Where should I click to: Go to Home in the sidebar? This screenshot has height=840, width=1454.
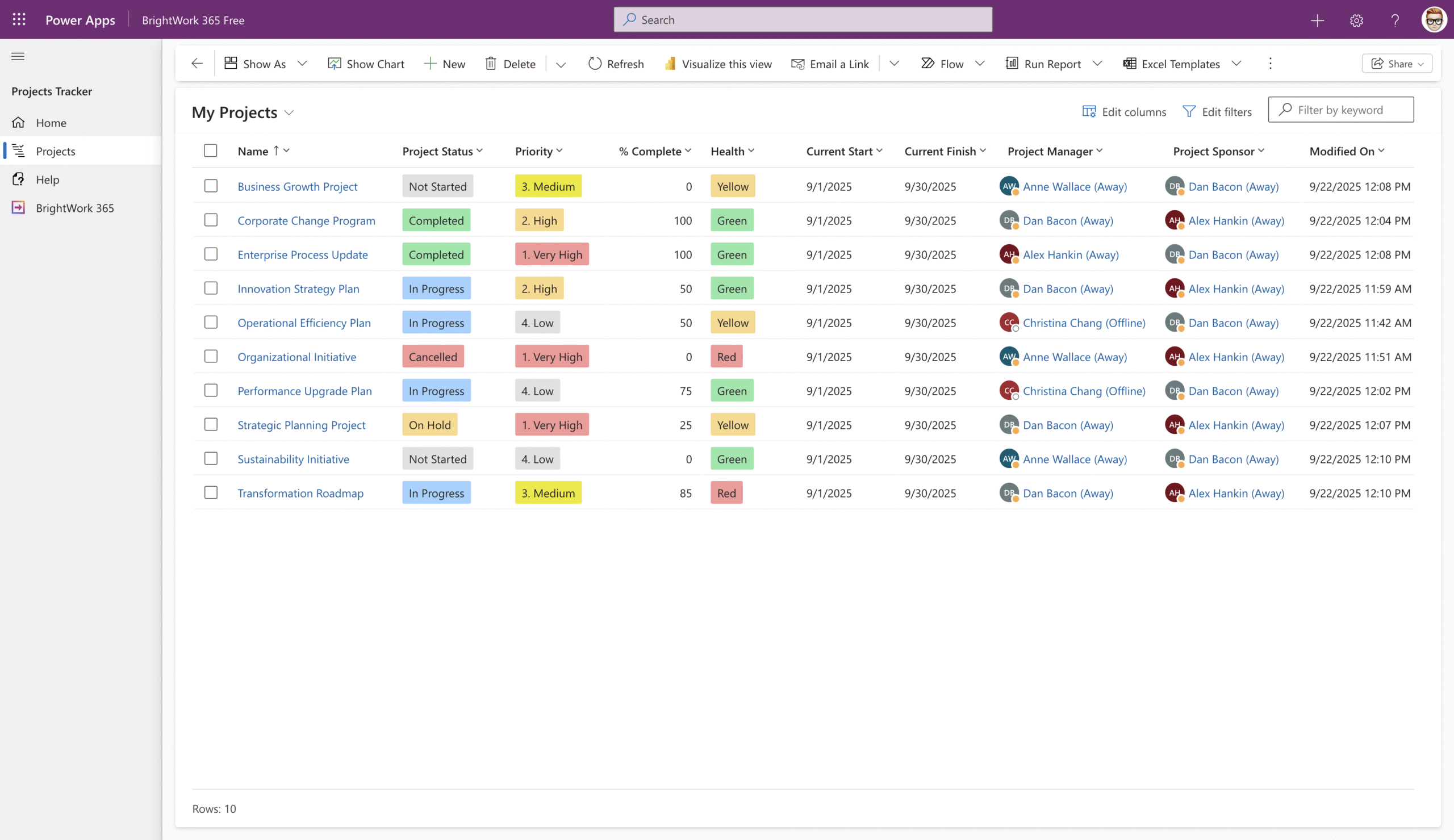tap(51, 122)
